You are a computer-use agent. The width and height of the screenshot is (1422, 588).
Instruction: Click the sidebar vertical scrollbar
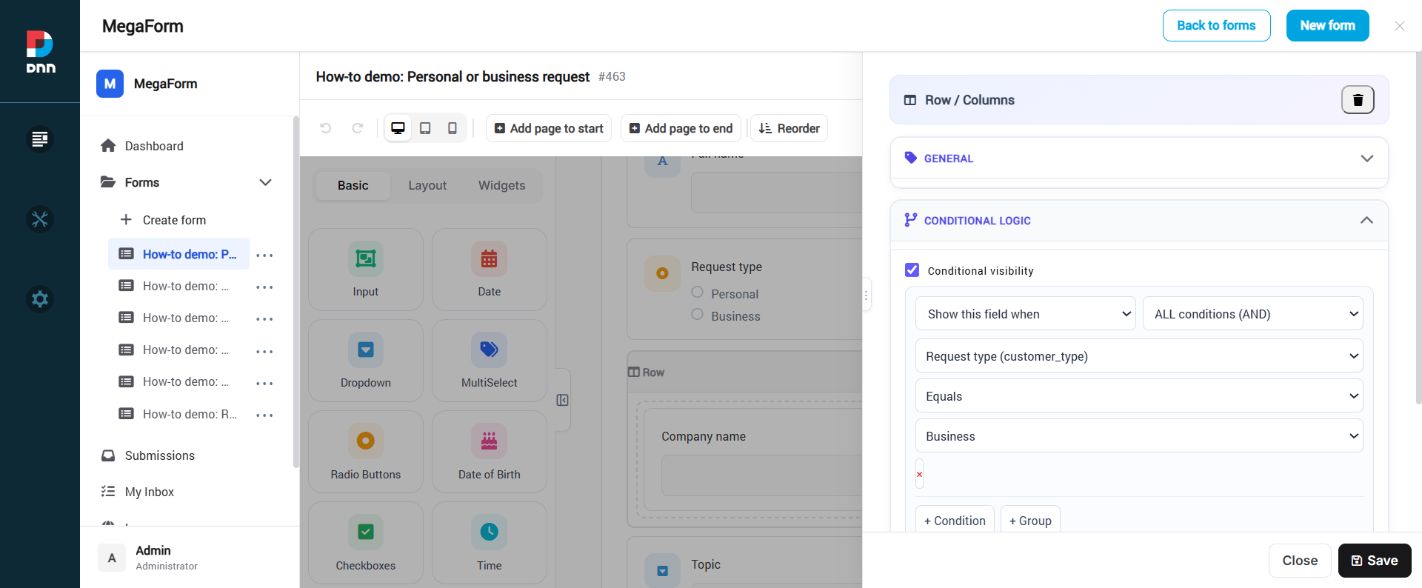(294, 291)
